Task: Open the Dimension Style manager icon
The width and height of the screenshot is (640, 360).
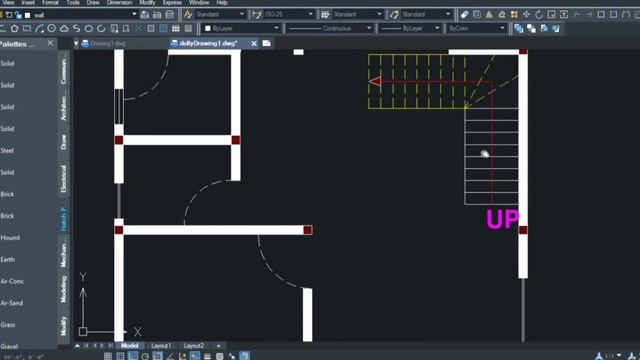Action: [x=257, y=15]
